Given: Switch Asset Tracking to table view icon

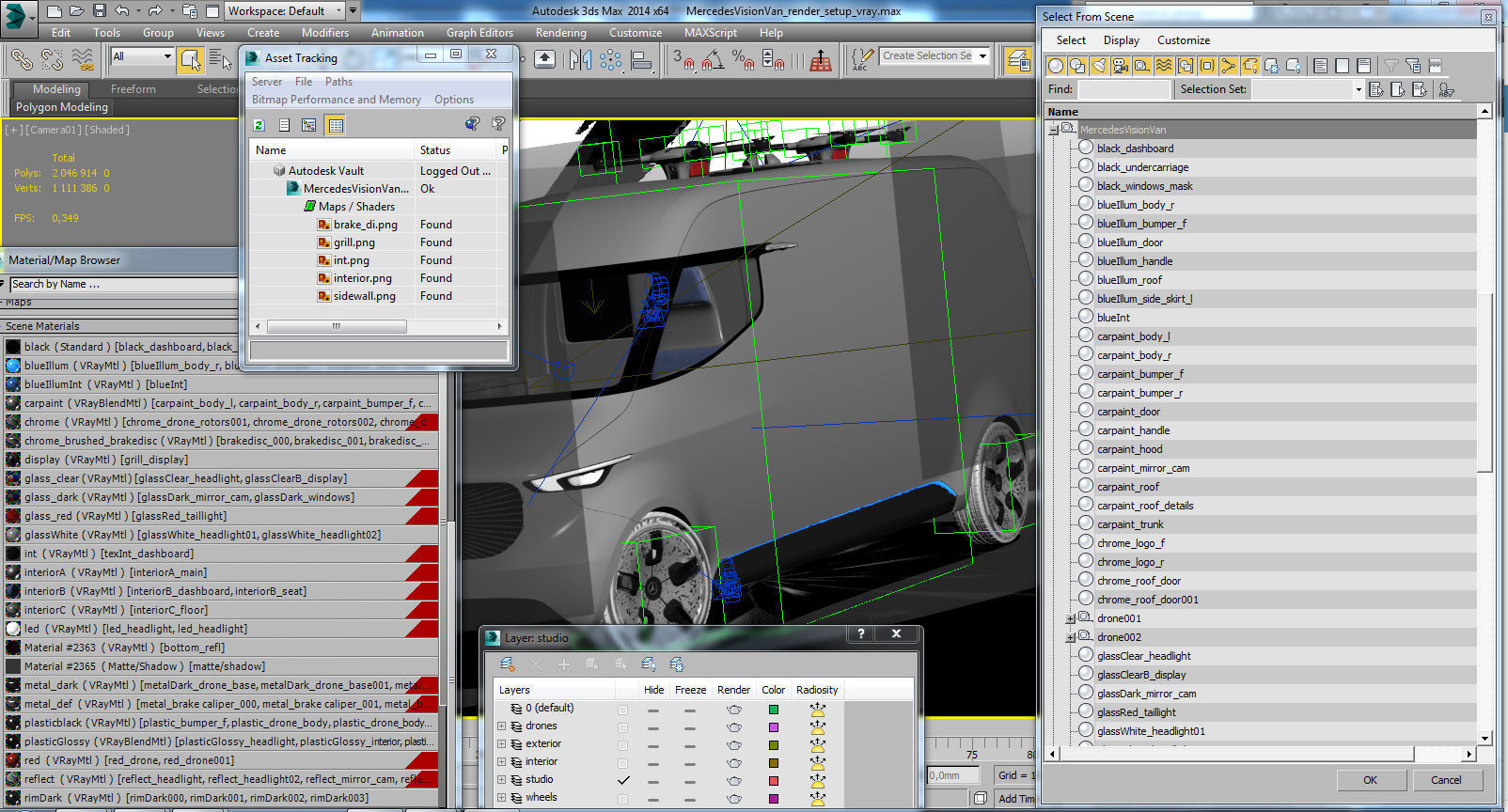Looking at the screenshot, I should pos(336,125).
